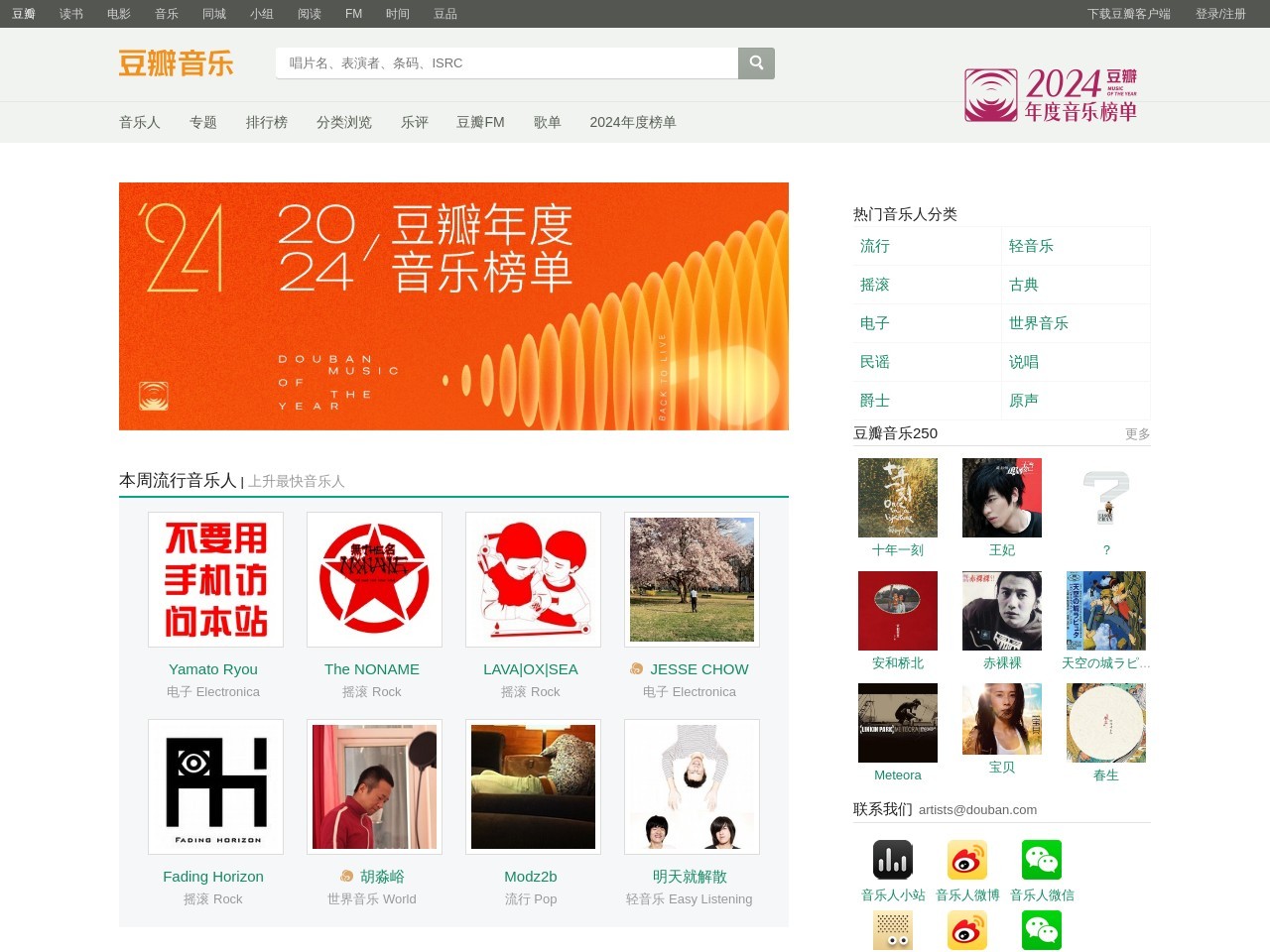Click 同城 in the top bar
The height and width of the screenshot is (952, 1270).
coord(214,14)
